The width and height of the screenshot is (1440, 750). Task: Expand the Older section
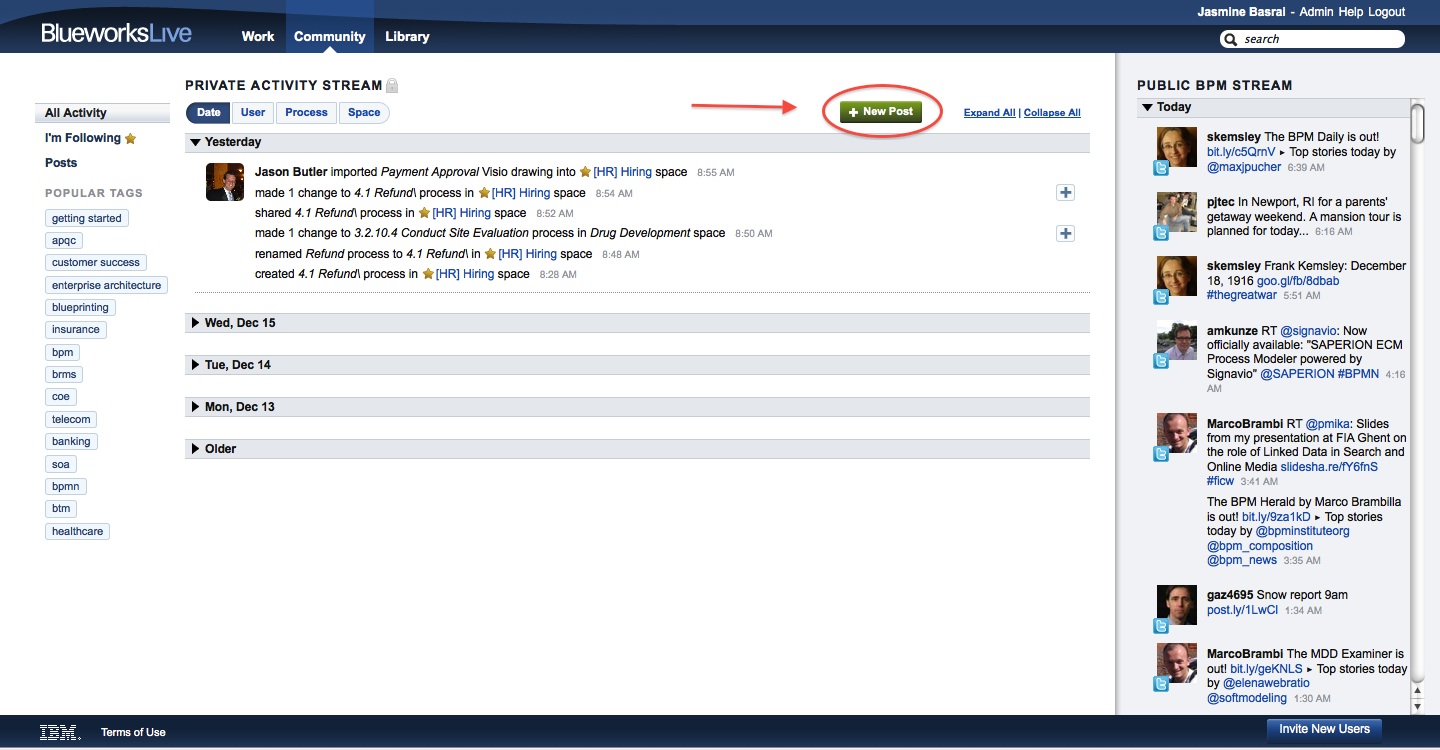(x=196, y=449)
